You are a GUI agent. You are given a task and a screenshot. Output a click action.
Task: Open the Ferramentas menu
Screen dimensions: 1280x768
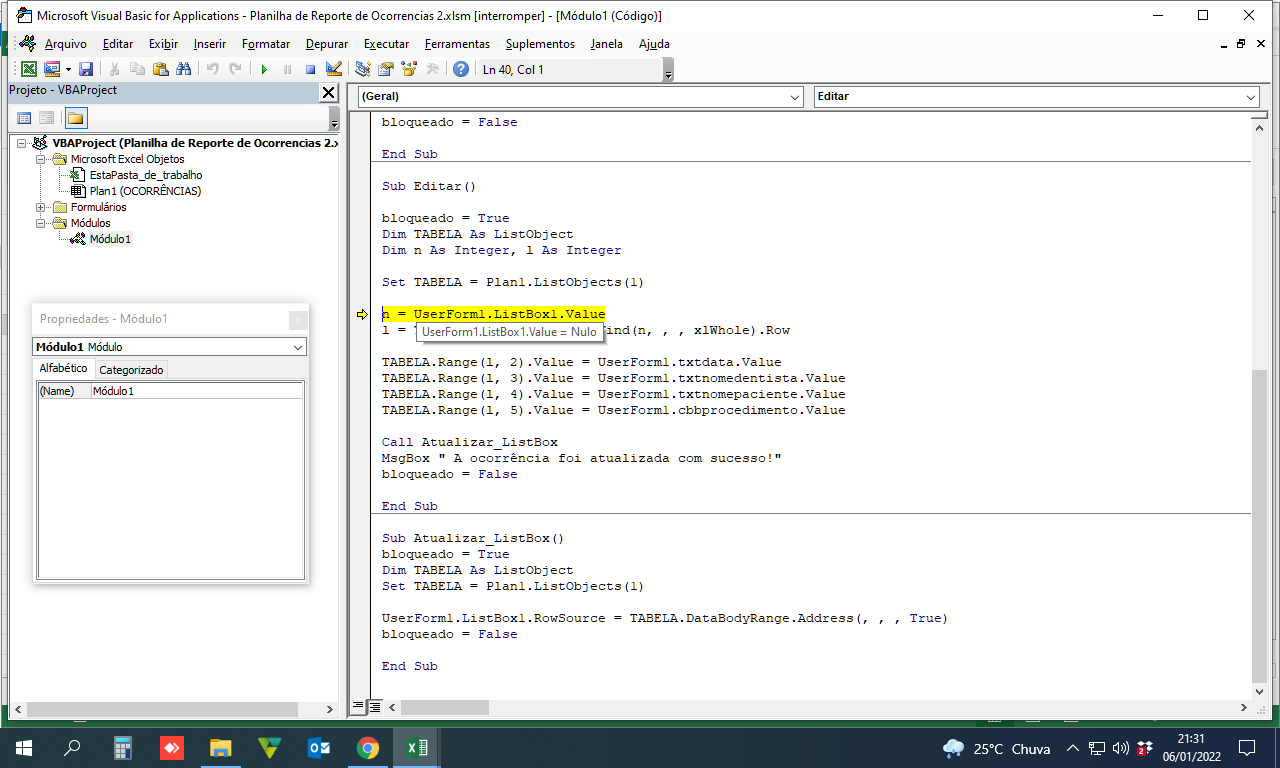(x=457, y=44)
